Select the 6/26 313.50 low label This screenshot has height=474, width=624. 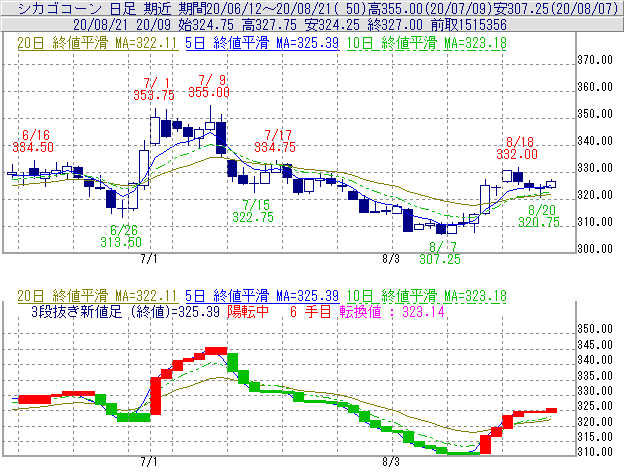point(121,236)
